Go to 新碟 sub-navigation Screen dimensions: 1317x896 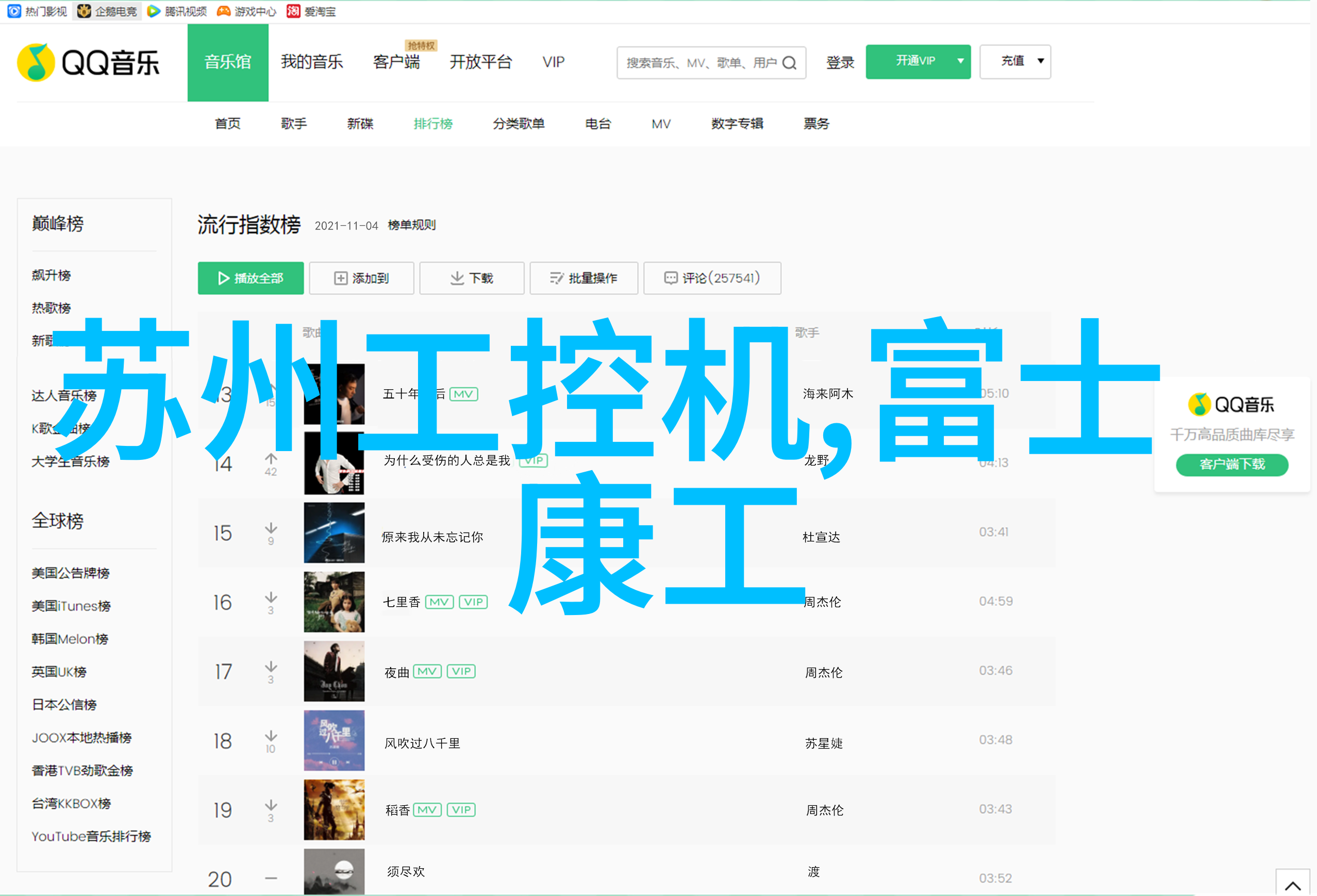click(x=360, y=124)
